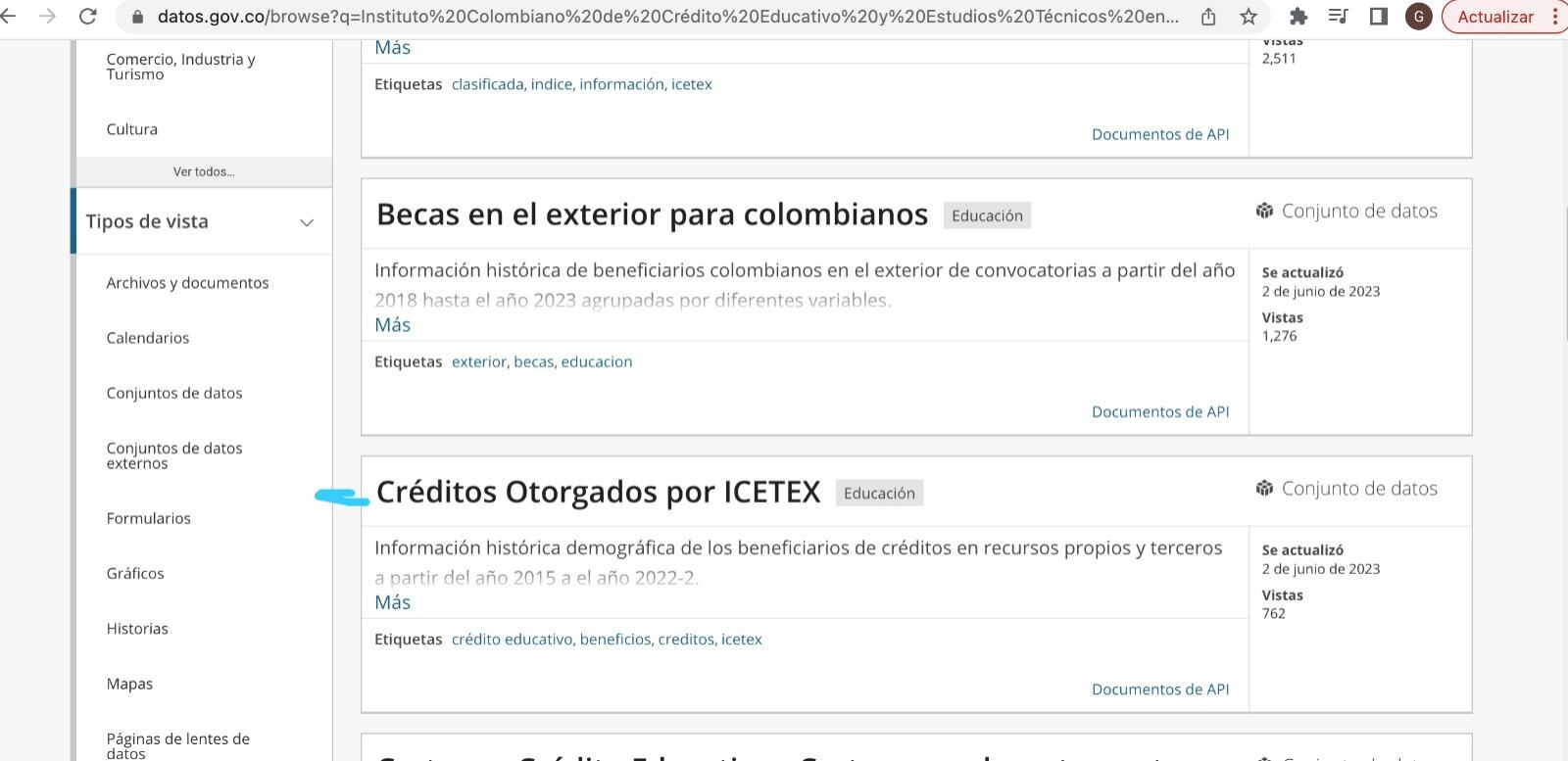Click the address bar URL field

pos(666,17)
